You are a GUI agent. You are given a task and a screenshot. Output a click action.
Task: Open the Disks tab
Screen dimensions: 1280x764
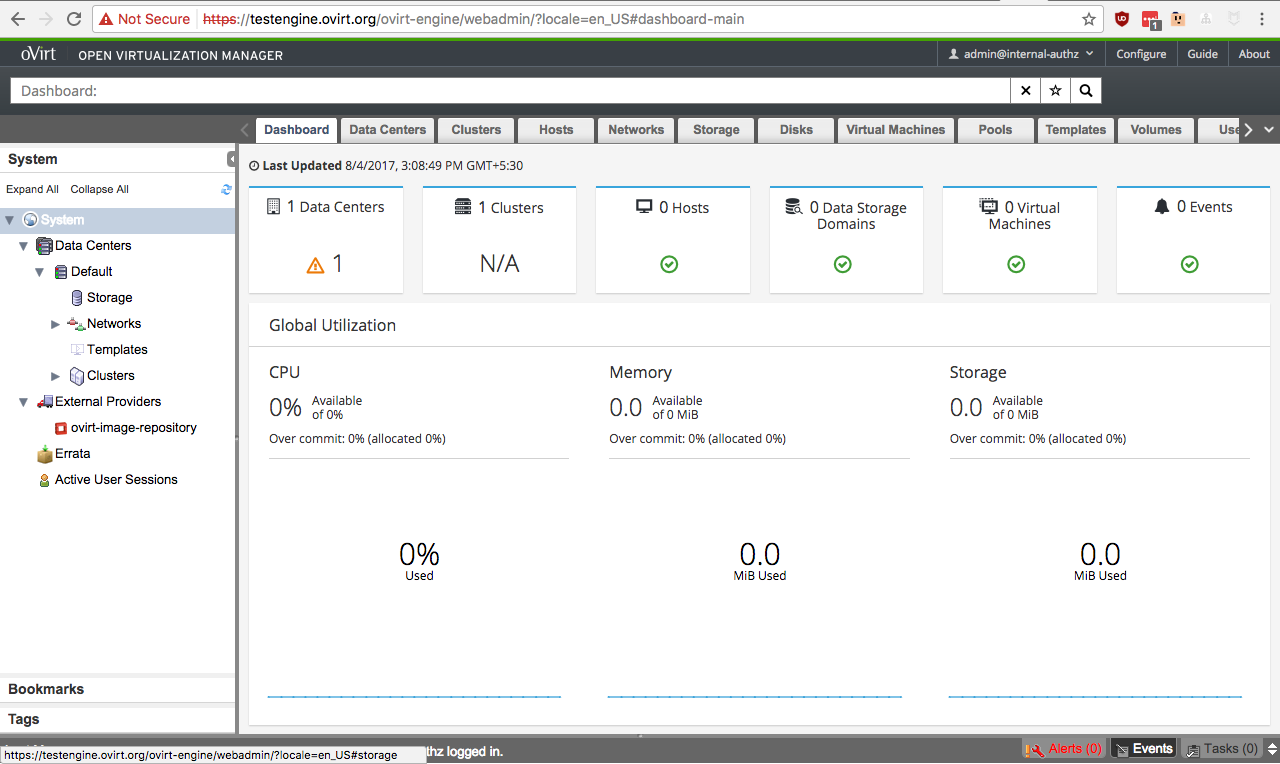796,130
